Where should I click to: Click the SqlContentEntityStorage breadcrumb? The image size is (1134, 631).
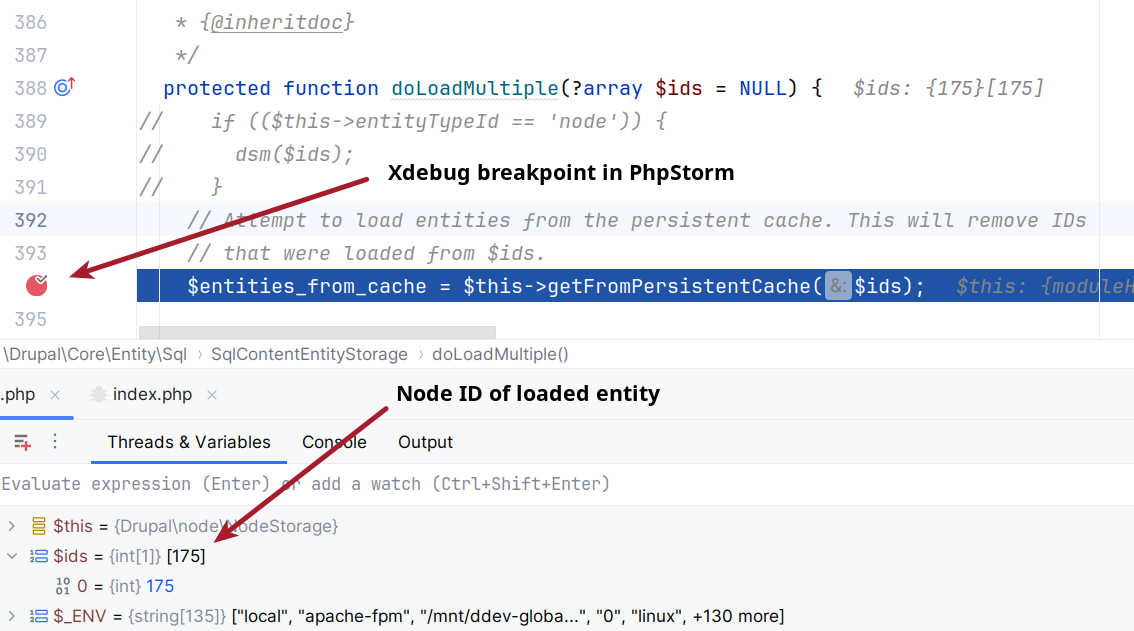[310, 355]
